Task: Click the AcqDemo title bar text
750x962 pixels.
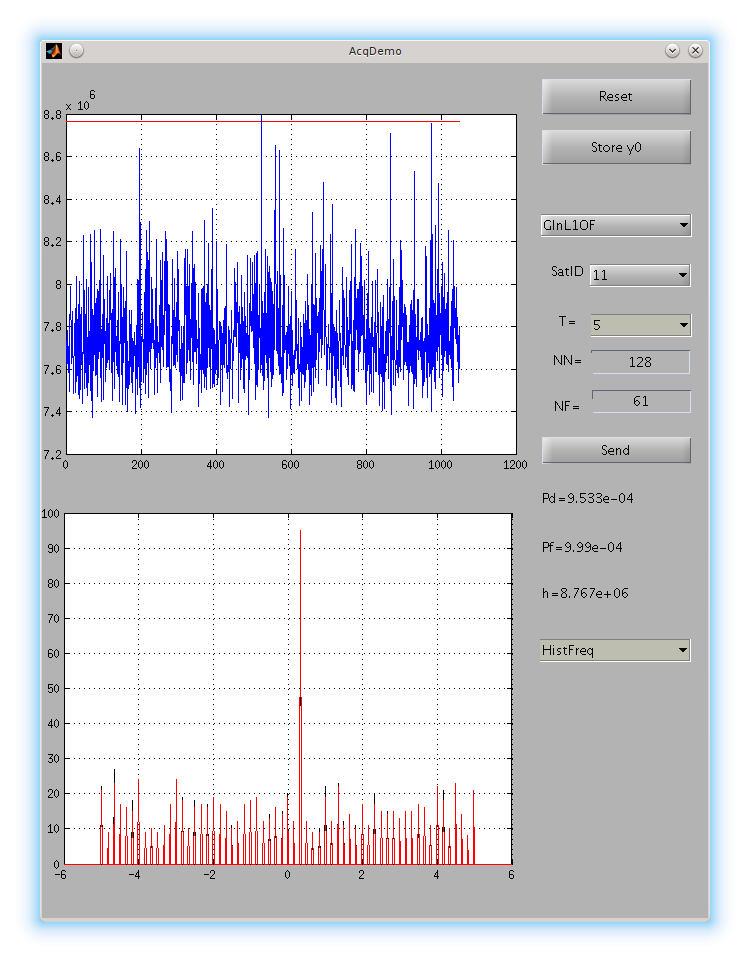Action: click(375, 50)
